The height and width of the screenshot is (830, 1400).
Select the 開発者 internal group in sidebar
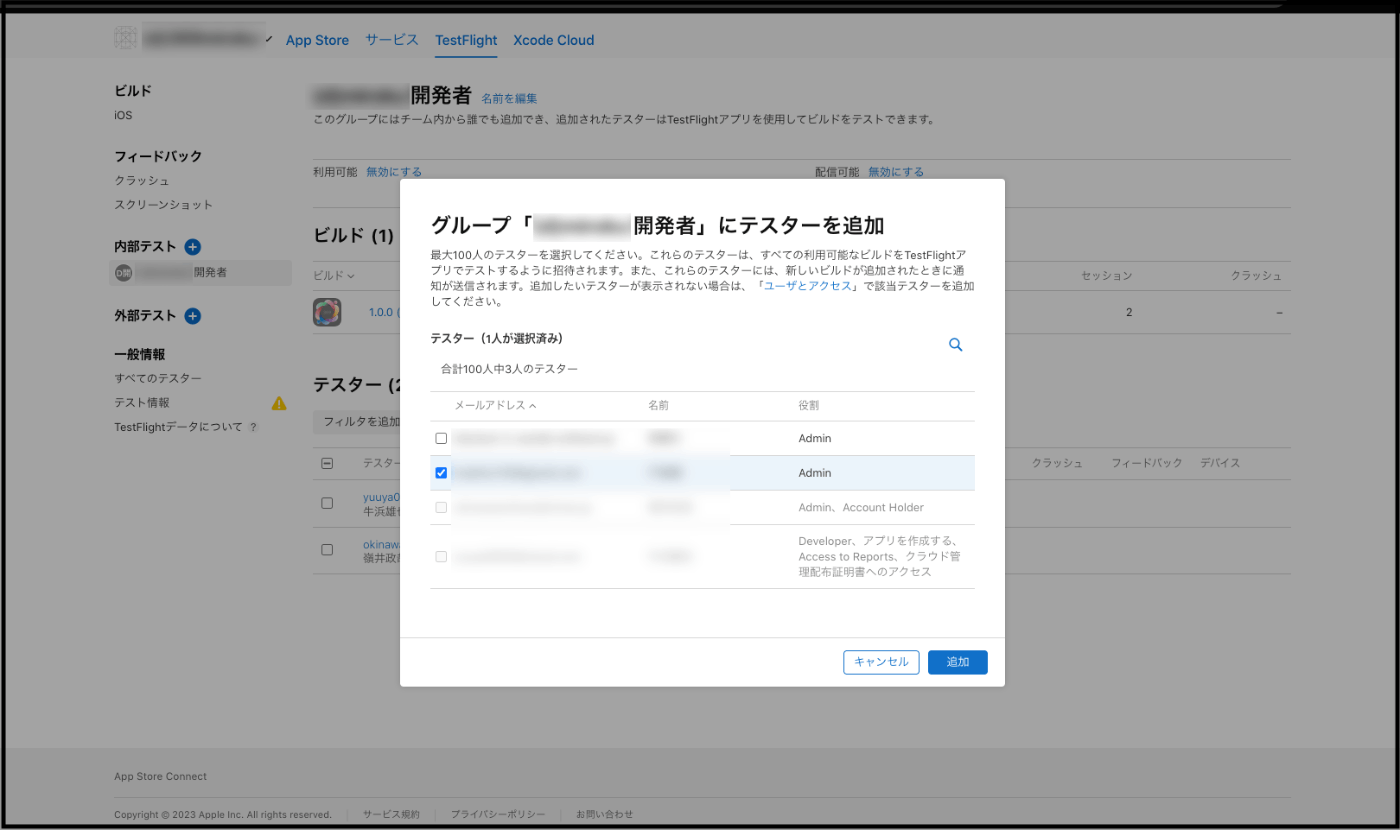click(x=200, y=273)
